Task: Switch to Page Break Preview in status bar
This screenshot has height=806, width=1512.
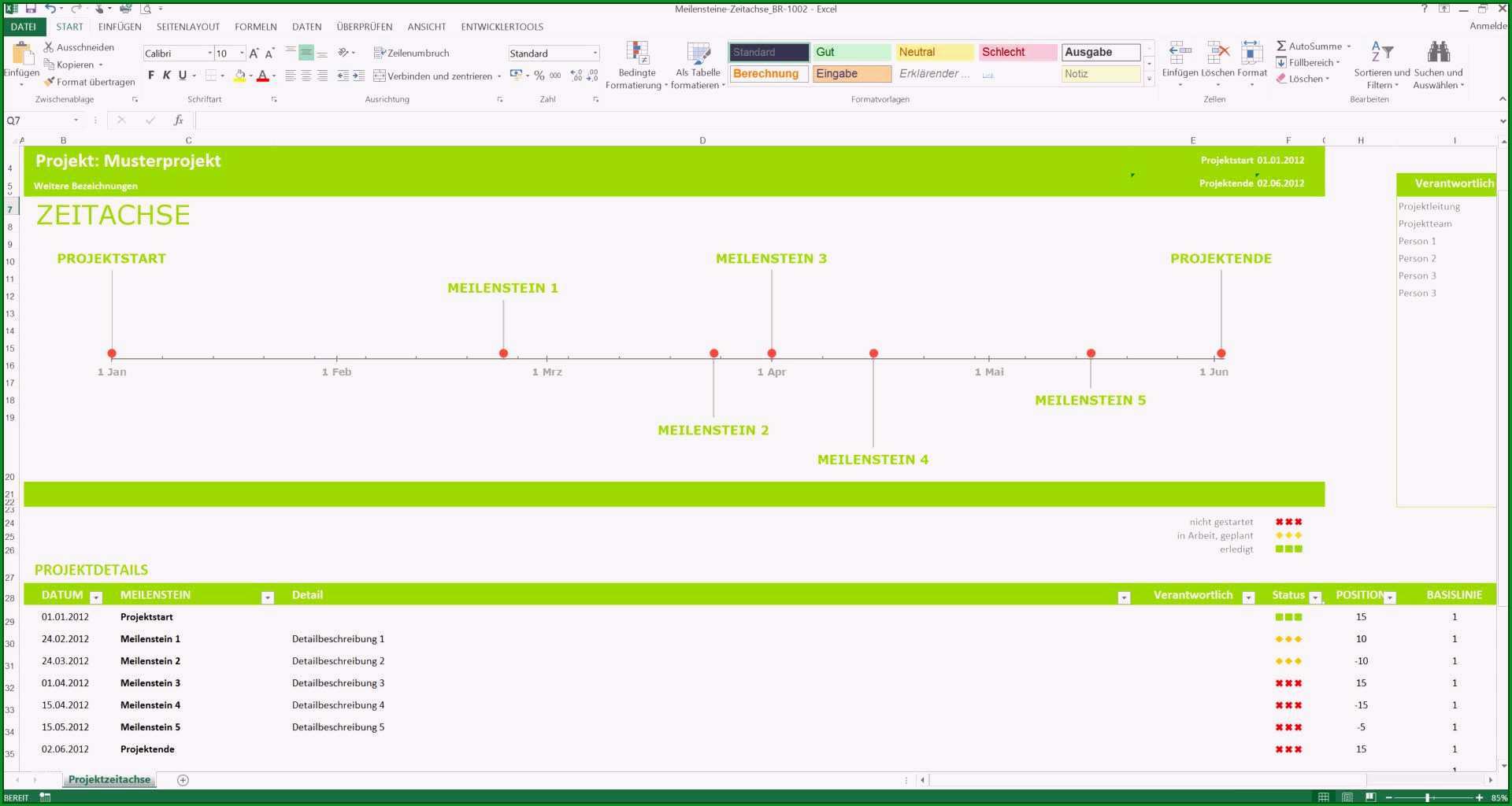Action: click(1370, 797)
